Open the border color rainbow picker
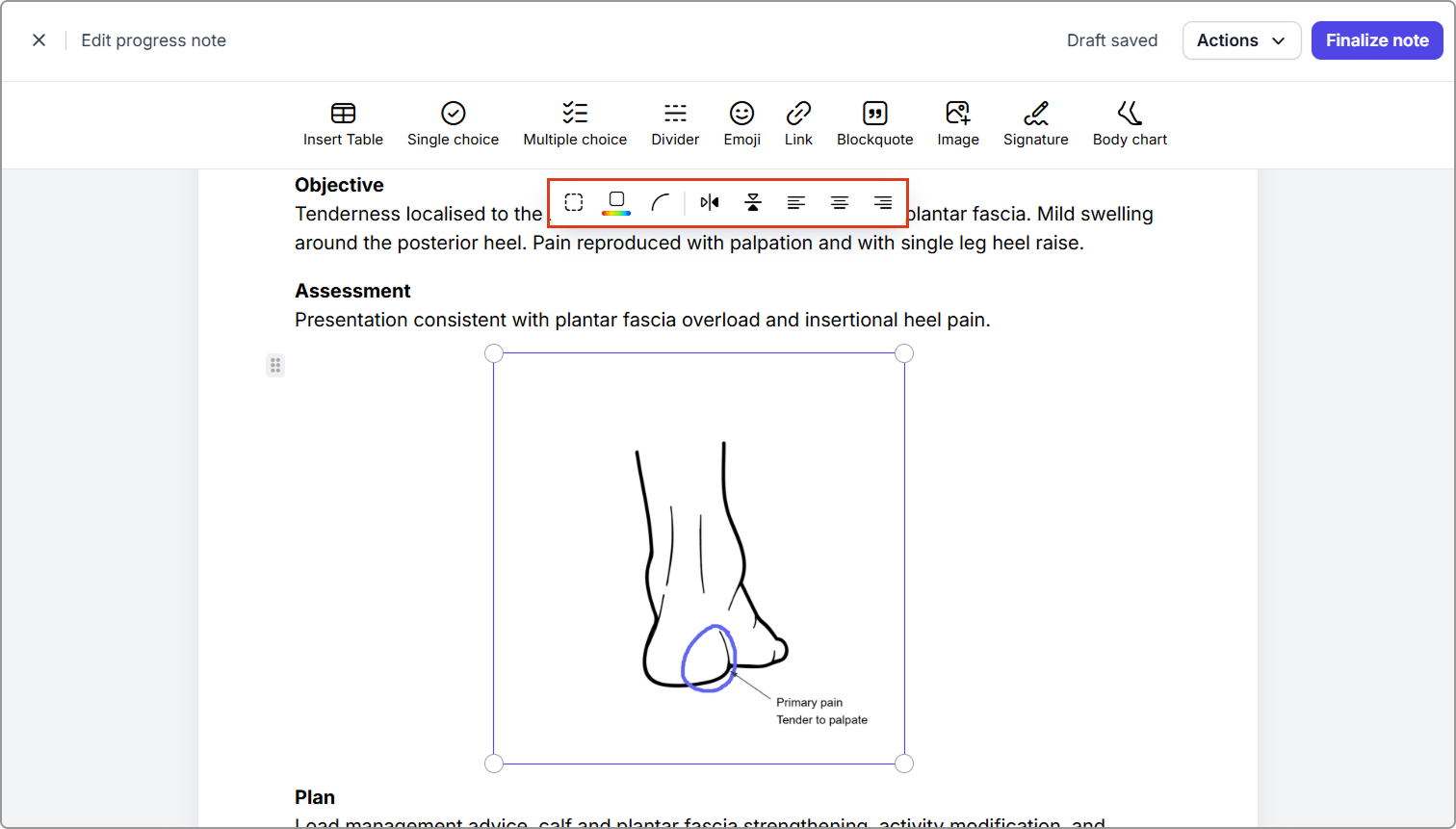Image resolution: width=1456 pixels, height=829 pixels. coord(616,202)
